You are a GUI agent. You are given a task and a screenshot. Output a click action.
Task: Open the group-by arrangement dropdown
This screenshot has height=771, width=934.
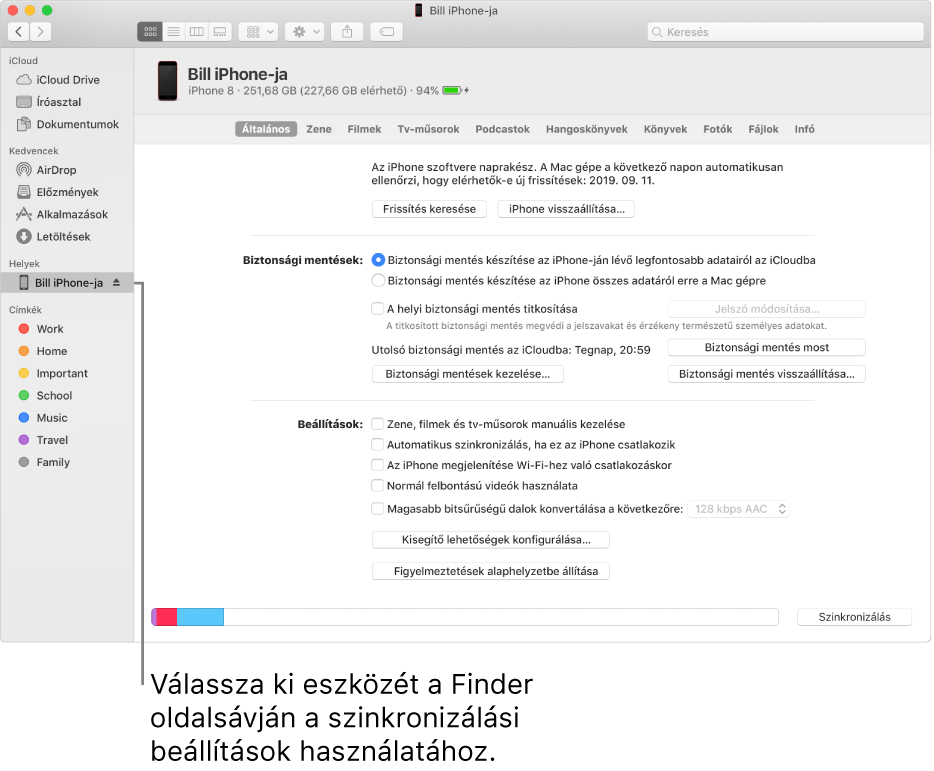(259, 32)
